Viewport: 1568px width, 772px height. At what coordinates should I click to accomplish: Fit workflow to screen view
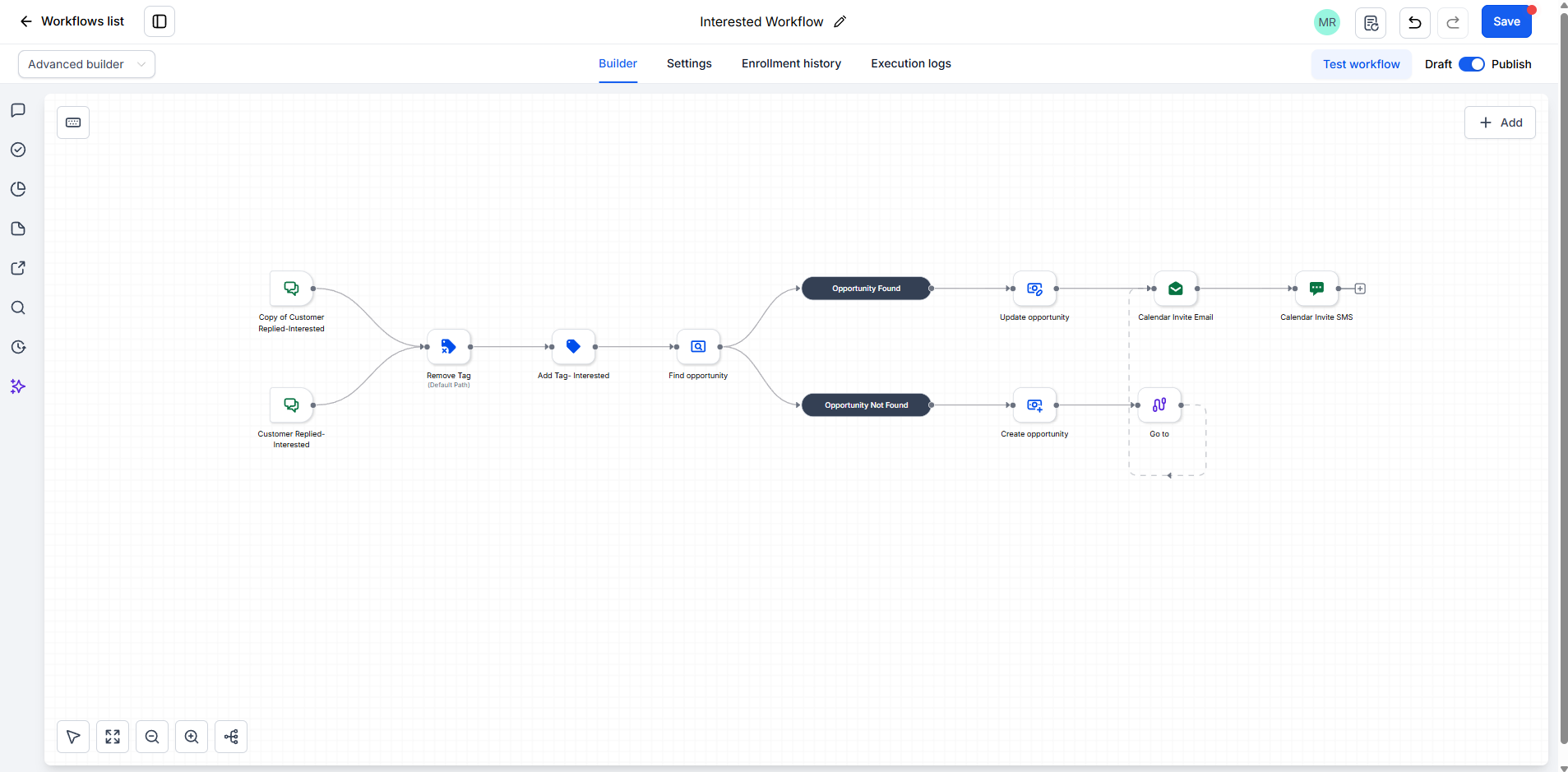pos(113,737)
